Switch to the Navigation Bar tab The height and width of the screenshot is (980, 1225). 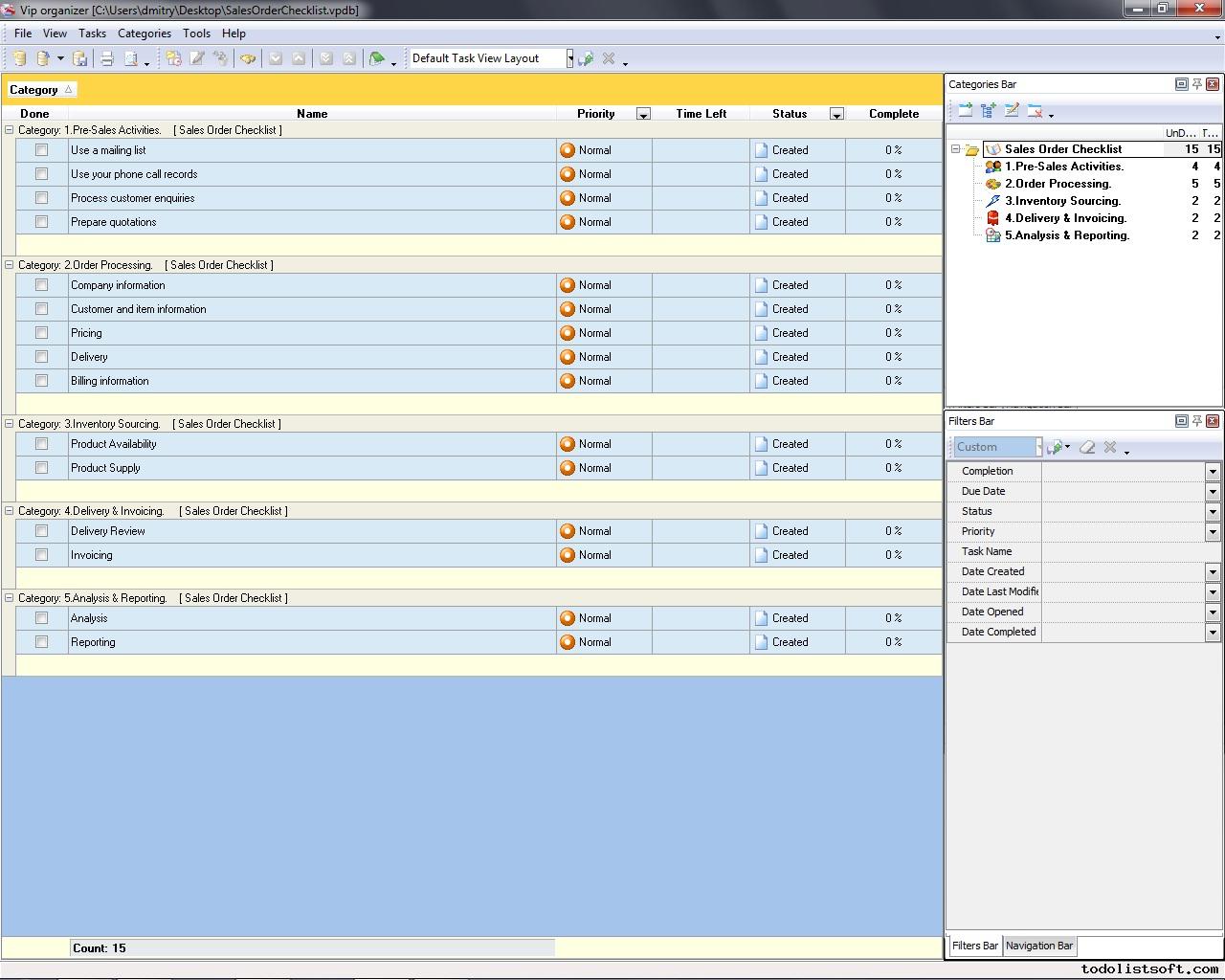[x=1039, y=946]
